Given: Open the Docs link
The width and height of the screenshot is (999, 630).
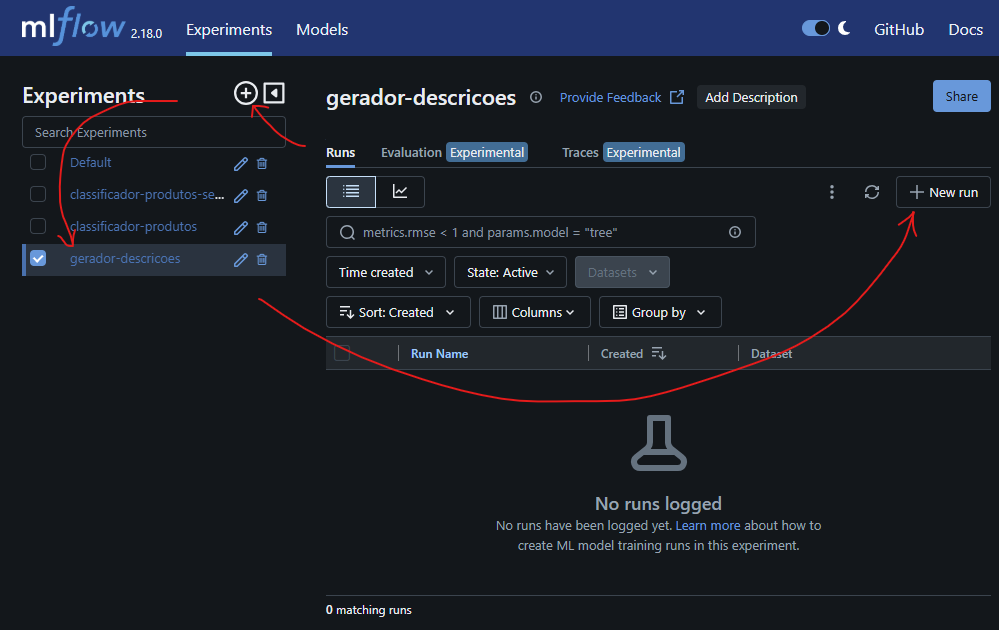Looking at the screenshot, I should 965,29.
